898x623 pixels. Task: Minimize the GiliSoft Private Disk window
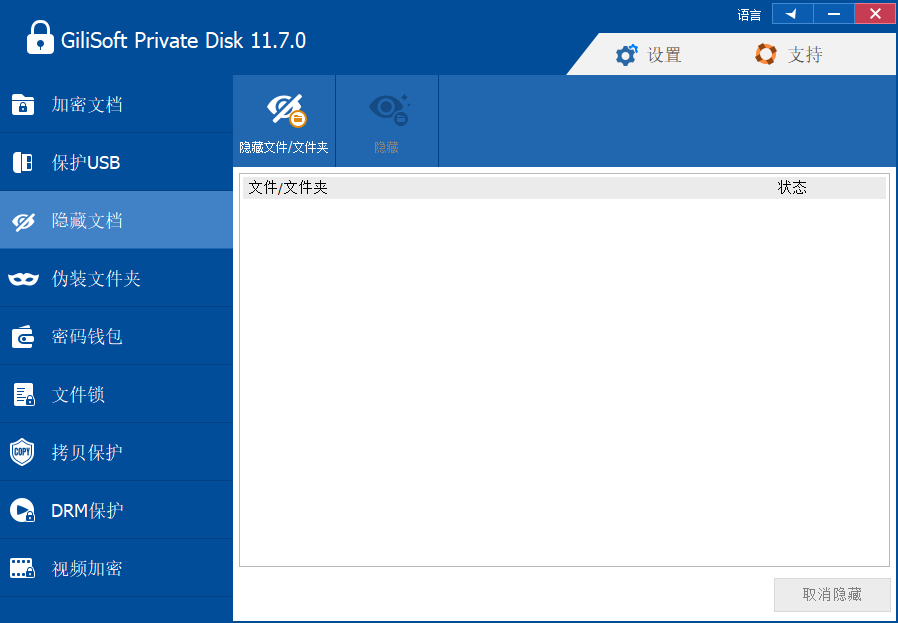(834, 14)
